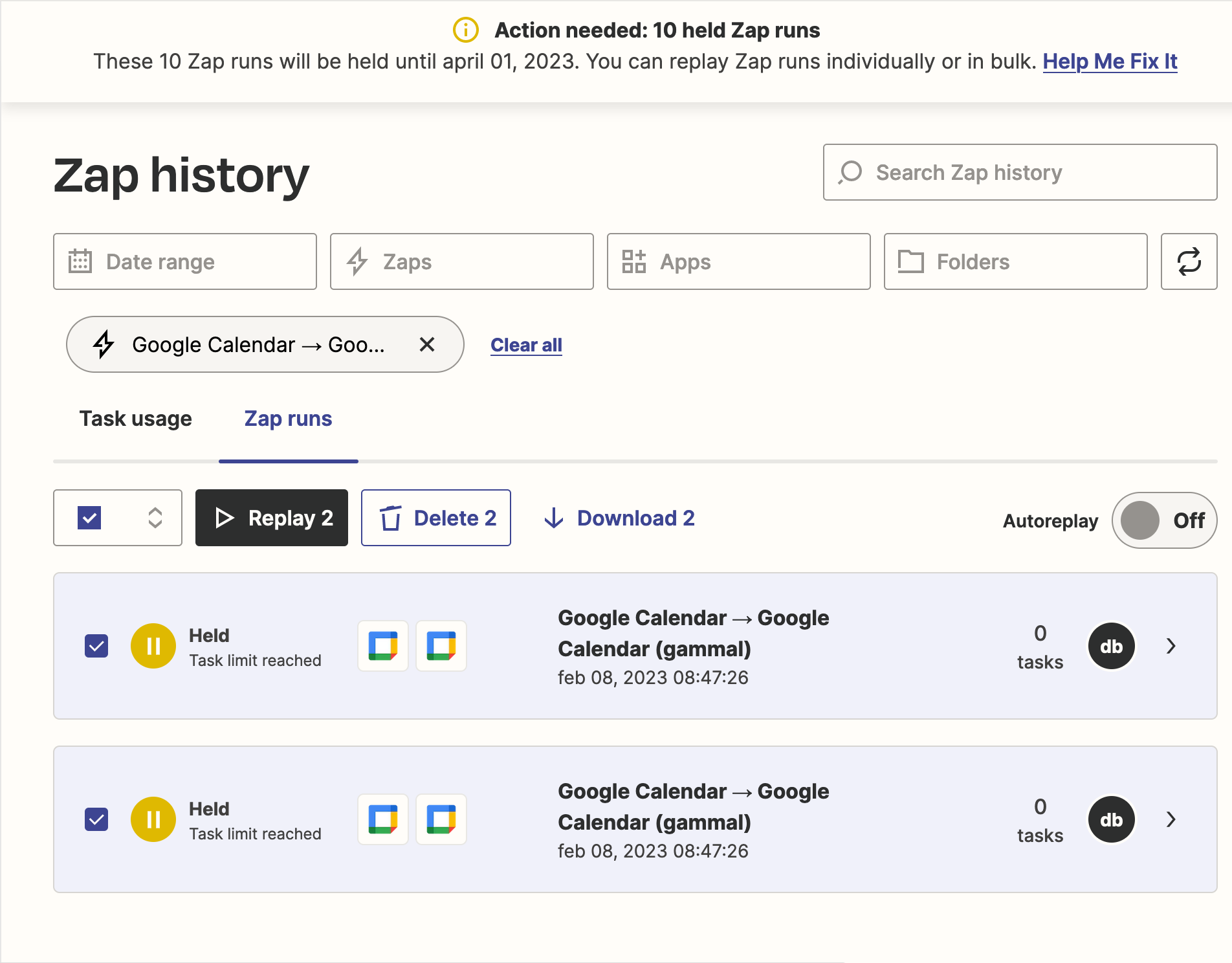
Task: Click second run's 0 tasks count
Action: point(1040,820)
